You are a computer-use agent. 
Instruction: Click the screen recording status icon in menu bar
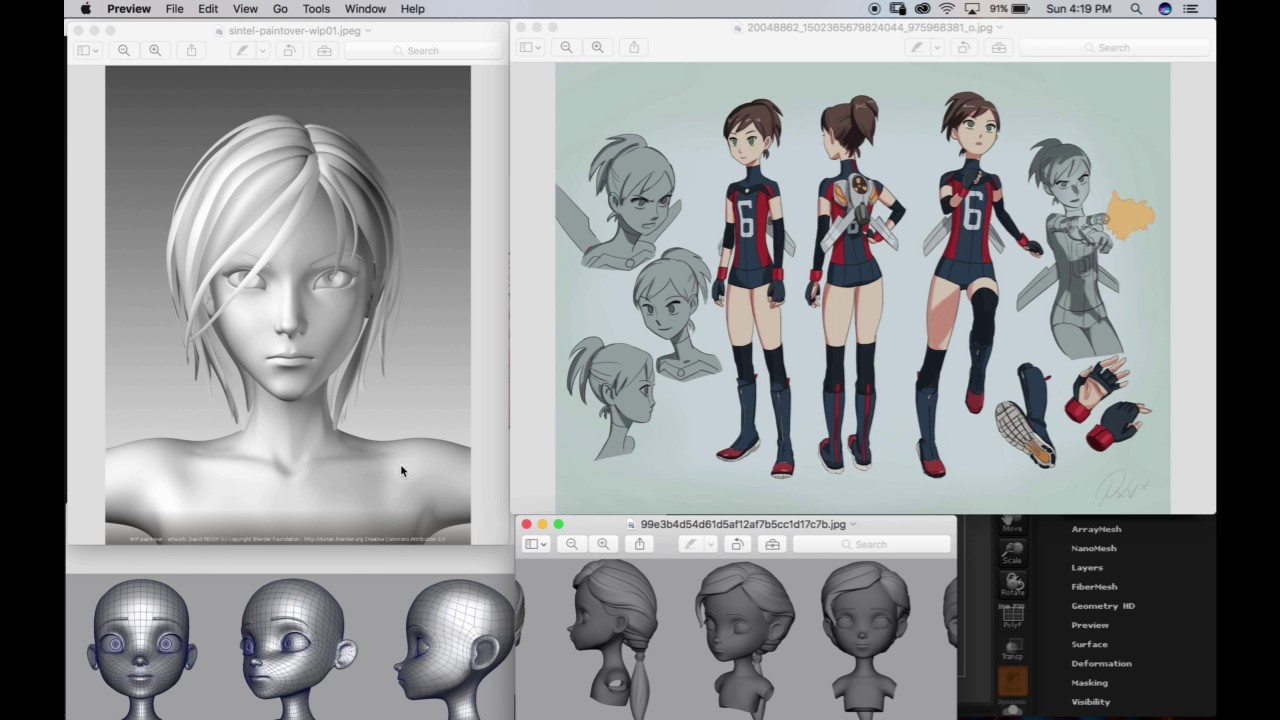(875, 9)
